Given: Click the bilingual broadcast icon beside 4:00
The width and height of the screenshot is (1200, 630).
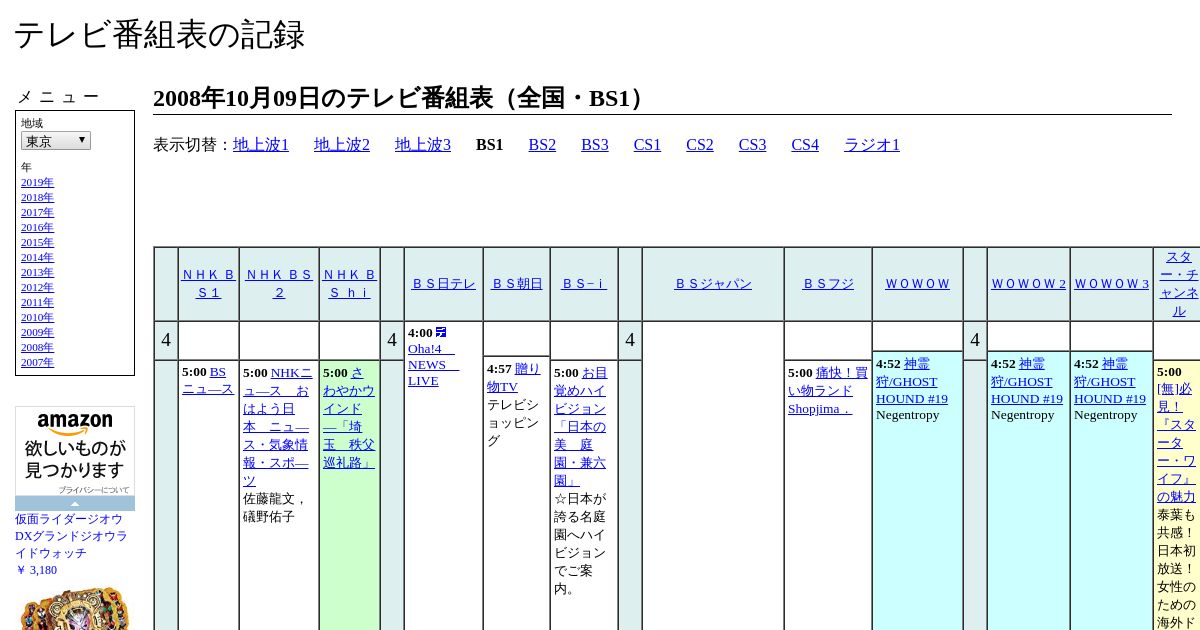Looking at the screenshot, I should point(441,333).
